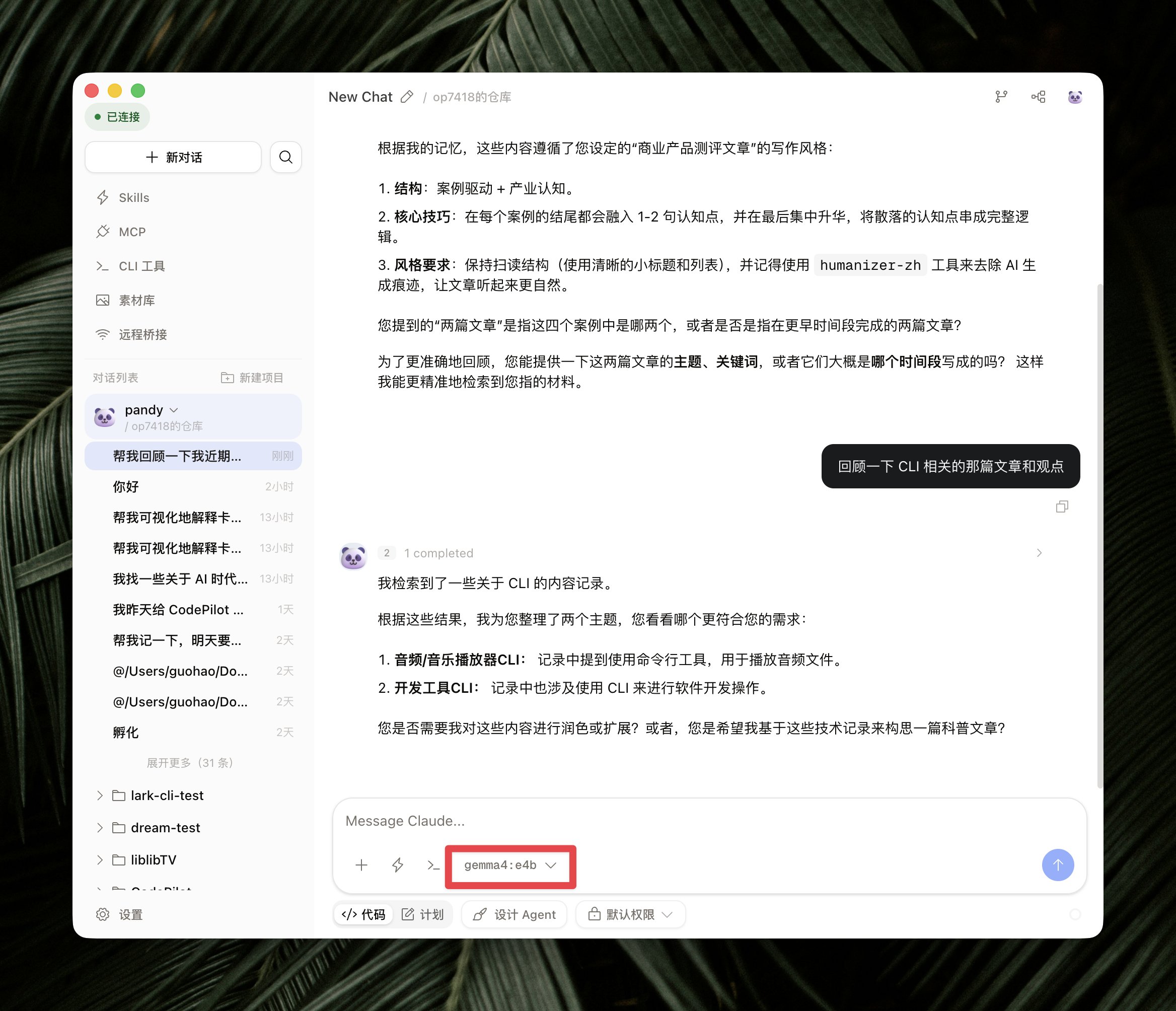
Task: Switch to 计划 mode
Action: 423,914
